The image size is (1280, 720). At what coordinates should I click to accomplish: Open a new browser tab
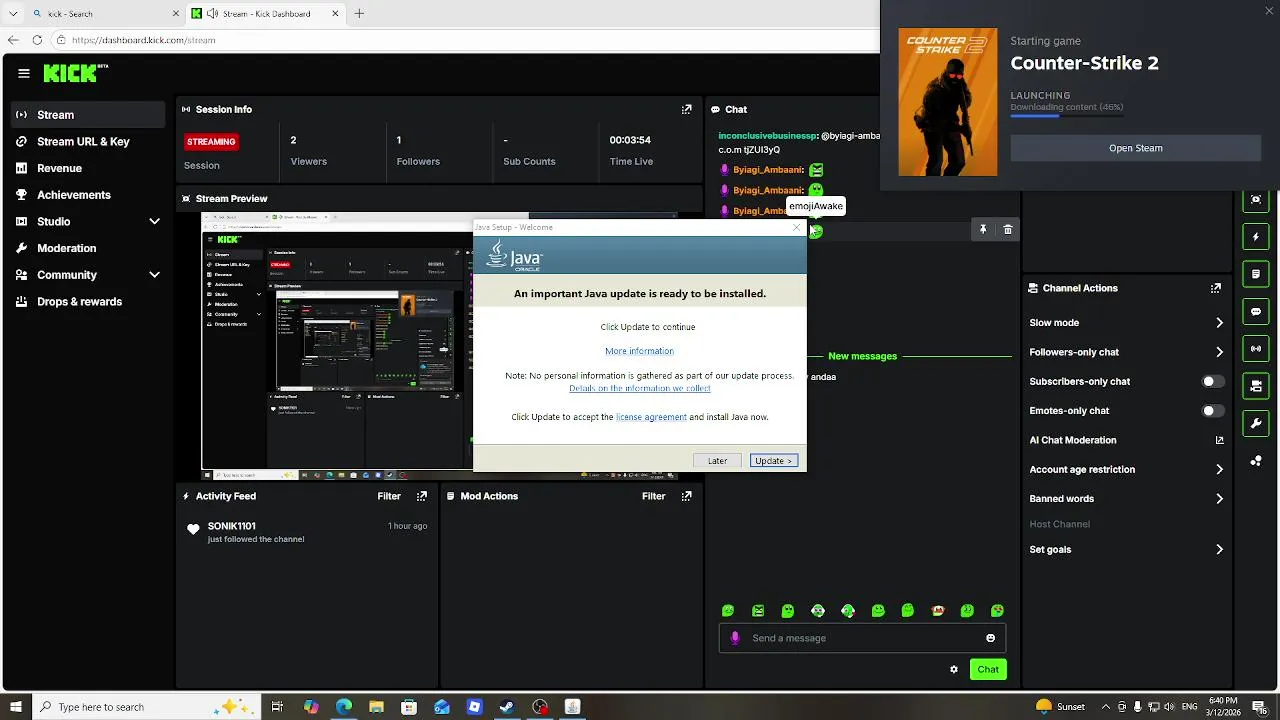pyautogui.click(x=359, y=14)
